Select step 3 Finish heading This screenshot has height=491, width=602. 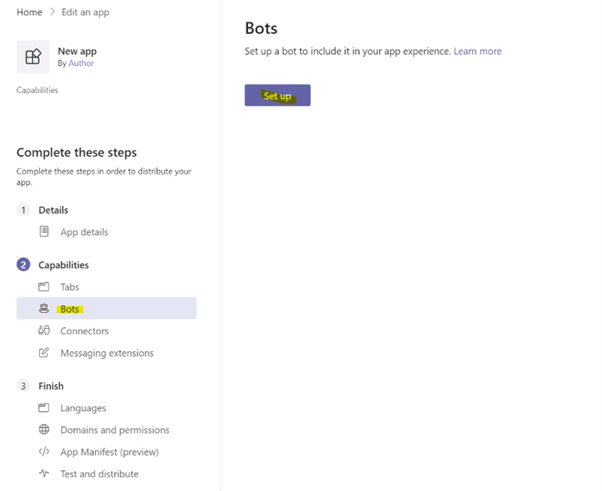51,386
